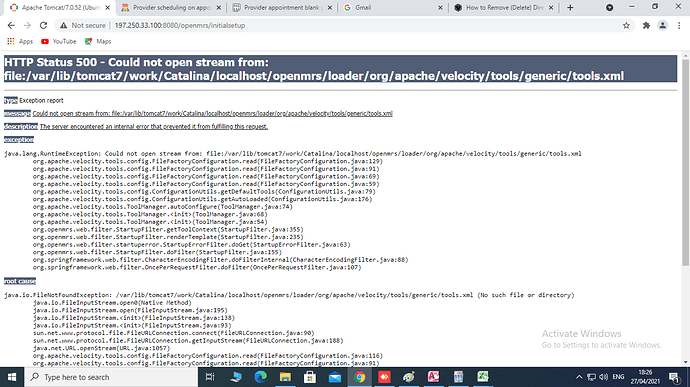
Task: Close the Provider scheduling tab
Action: (x=219, y=7)
